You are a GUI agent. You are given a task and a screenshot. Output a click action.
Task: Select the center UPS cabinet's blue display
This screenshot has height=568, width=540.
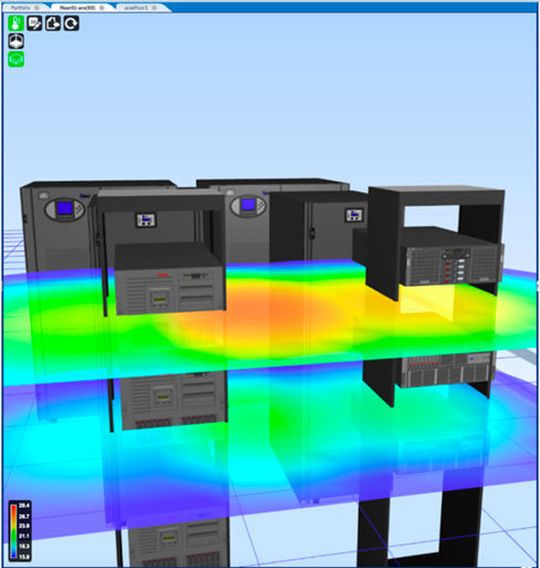pyautogui.click(x=248, y=204)
